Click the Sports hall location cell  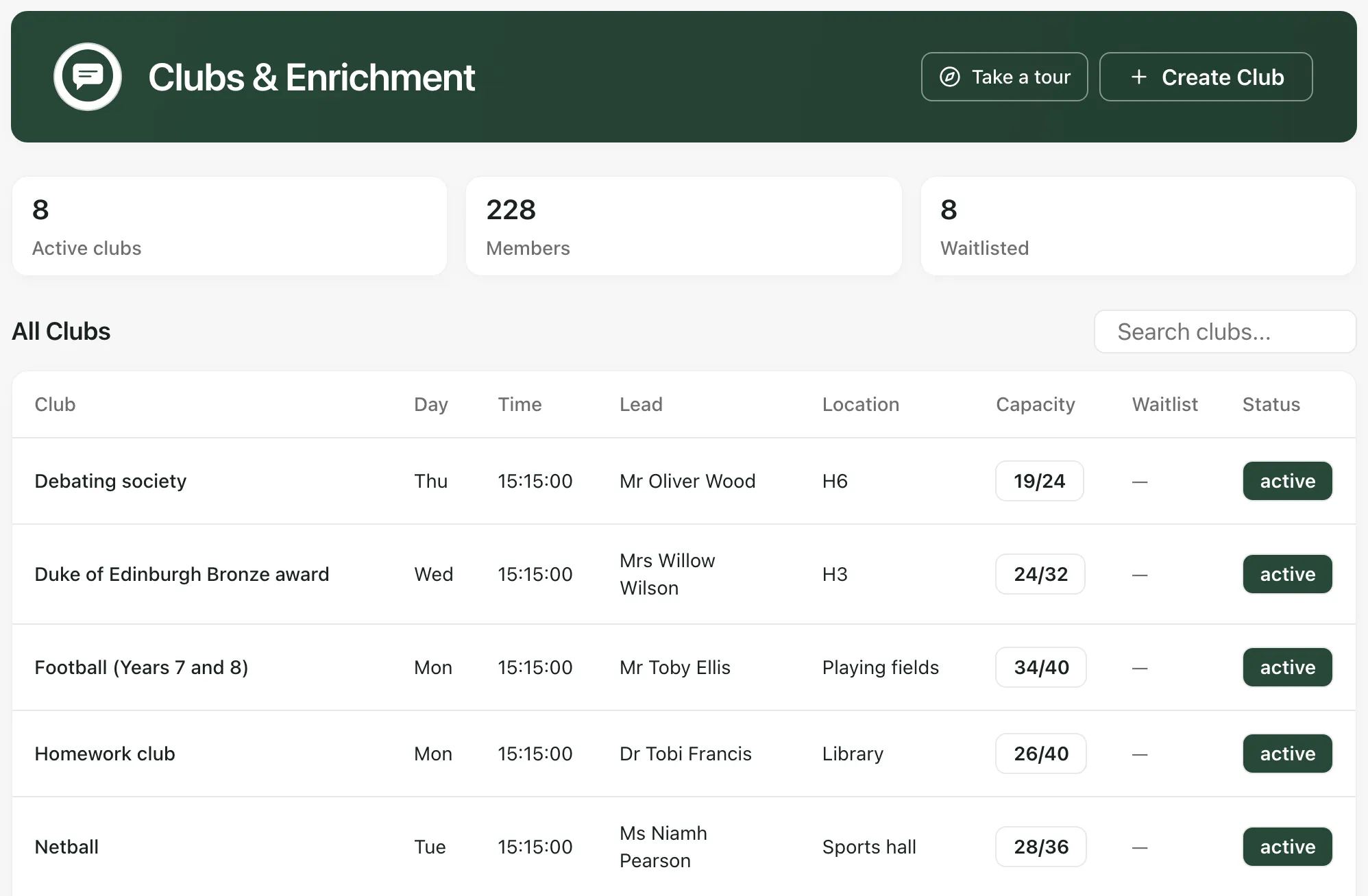point(869,847)
